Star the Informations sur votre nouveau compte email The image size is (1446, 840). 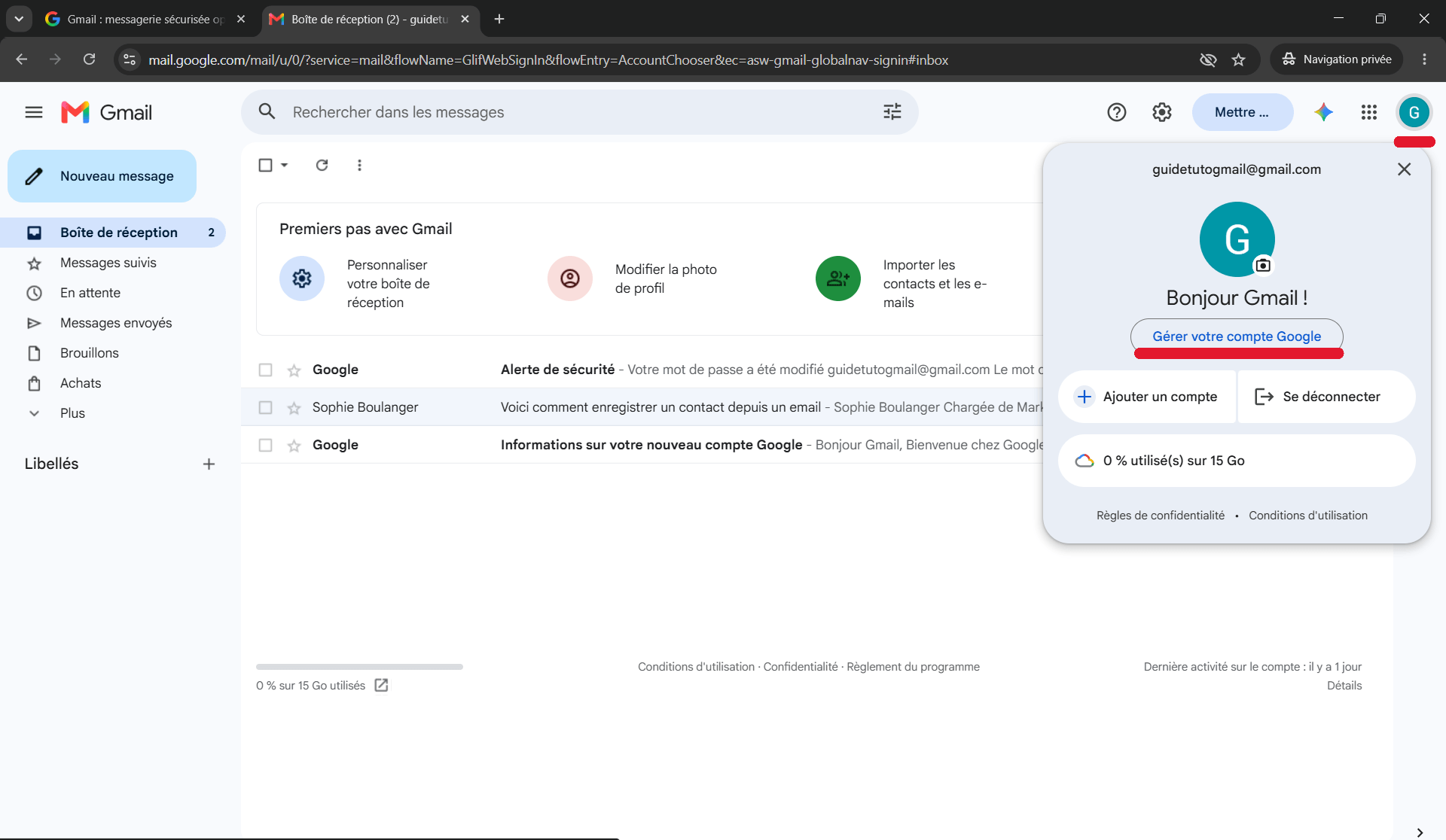(x=294, y=445)
